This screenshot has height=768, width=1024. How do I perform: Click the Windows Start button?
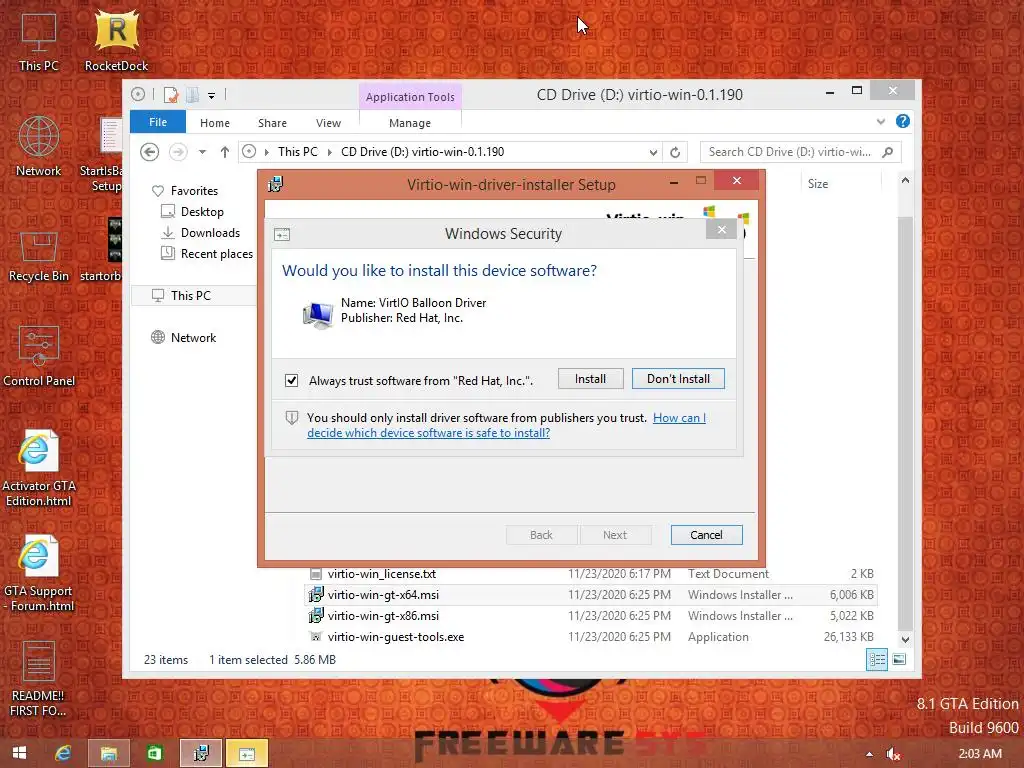pos(19,753)
